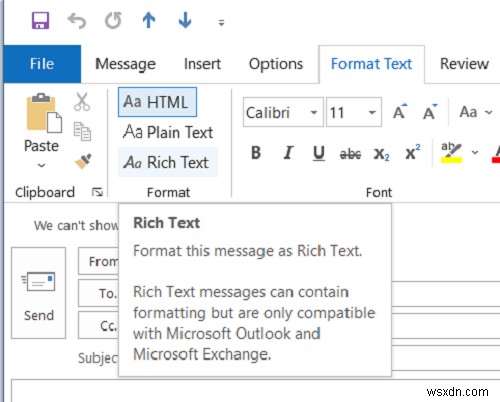Set message format to Plain Text
500x402 pixels.
click(168, 132)
